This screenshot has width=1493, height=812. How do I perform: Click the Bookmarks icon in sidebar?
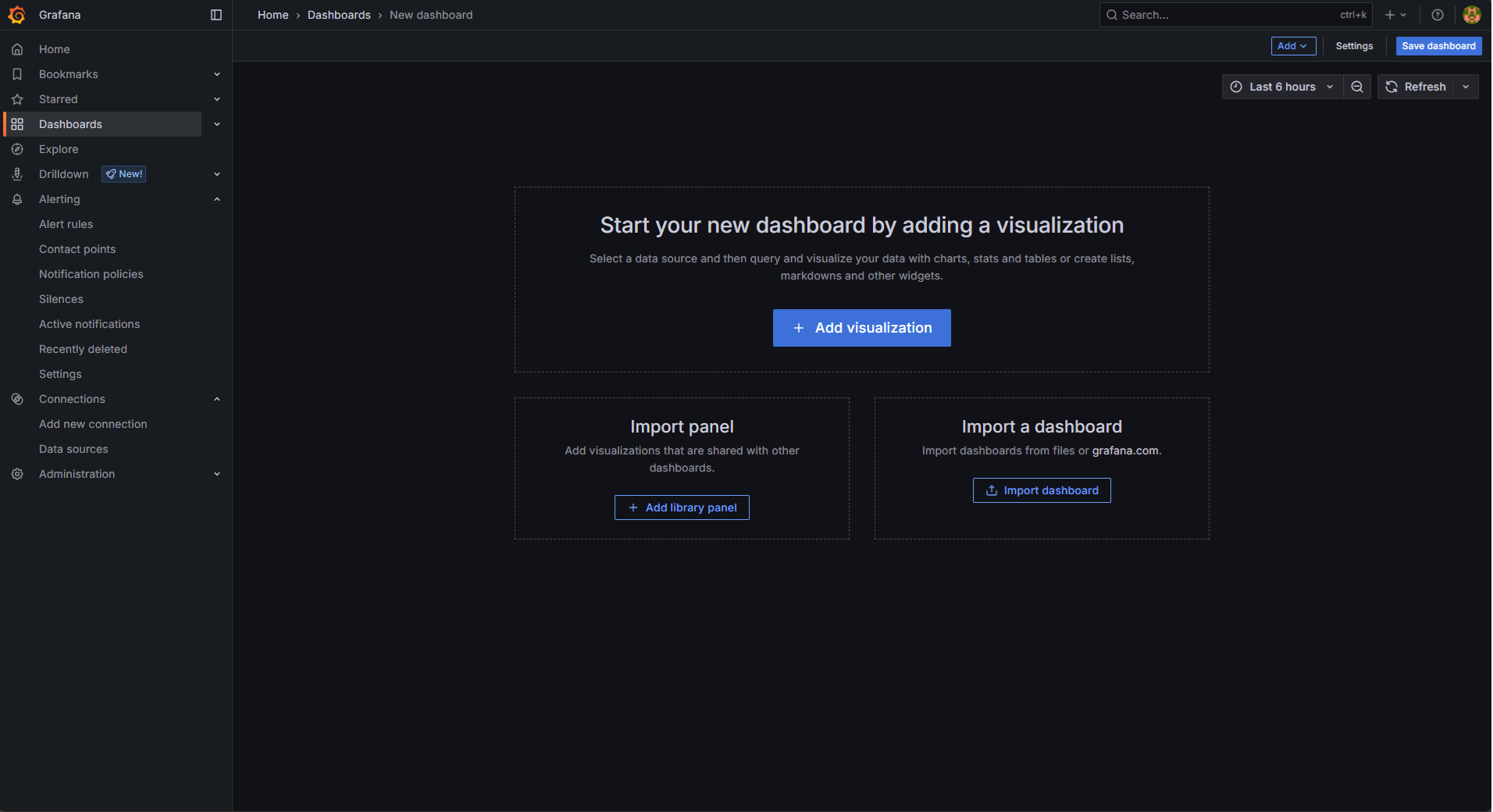17,74
